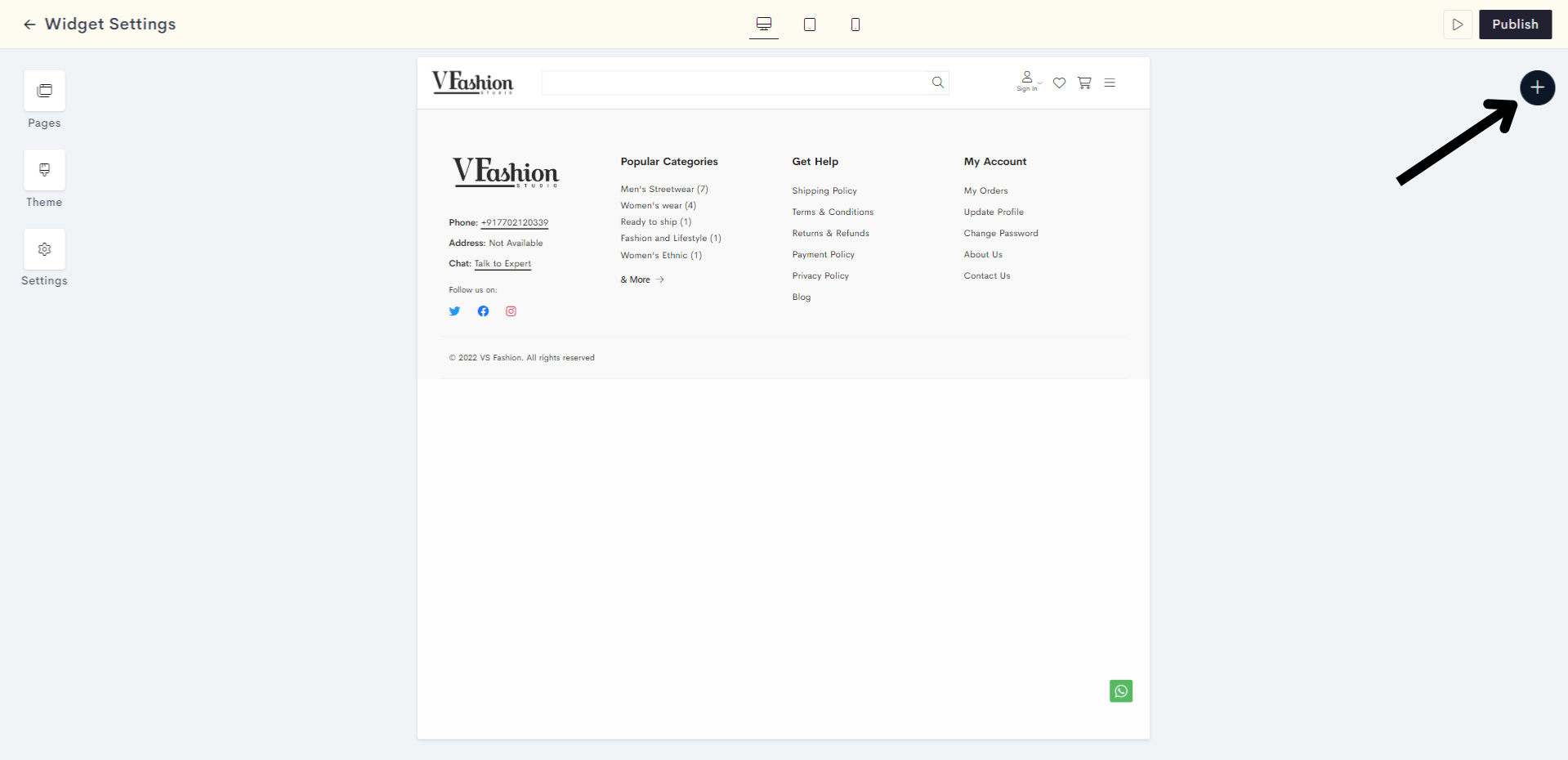Open Women's wear category
This screenshot has width=1568, height=760.
[x=658, y=205]
